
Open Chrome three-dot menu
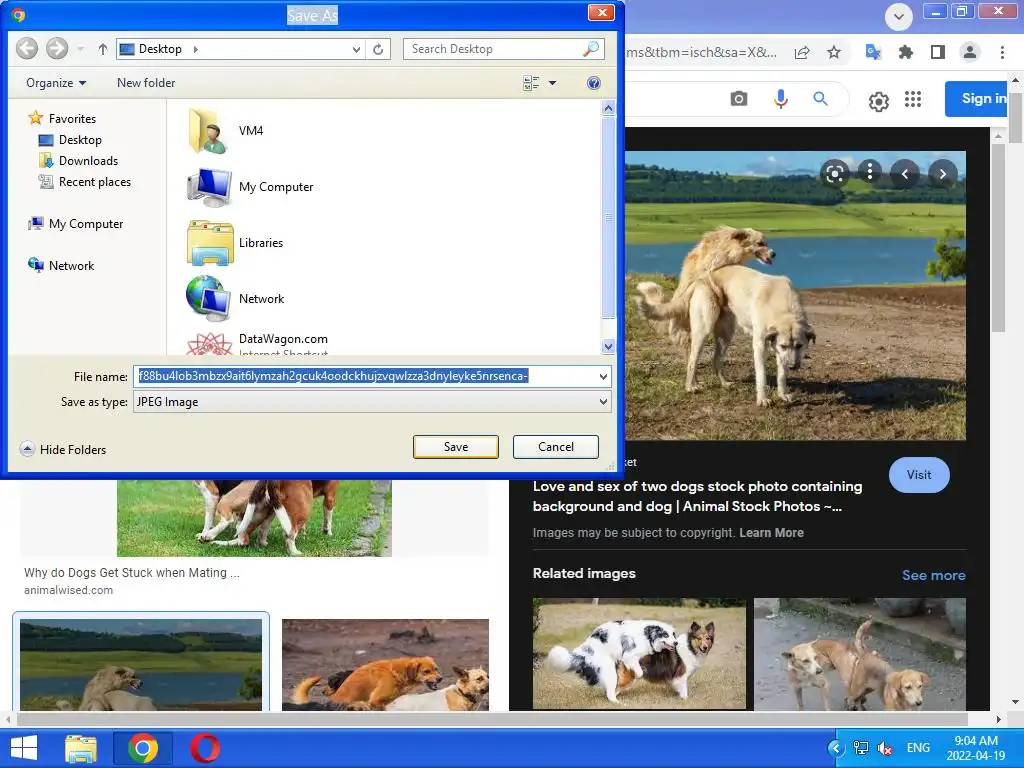tap(1002, 52)
